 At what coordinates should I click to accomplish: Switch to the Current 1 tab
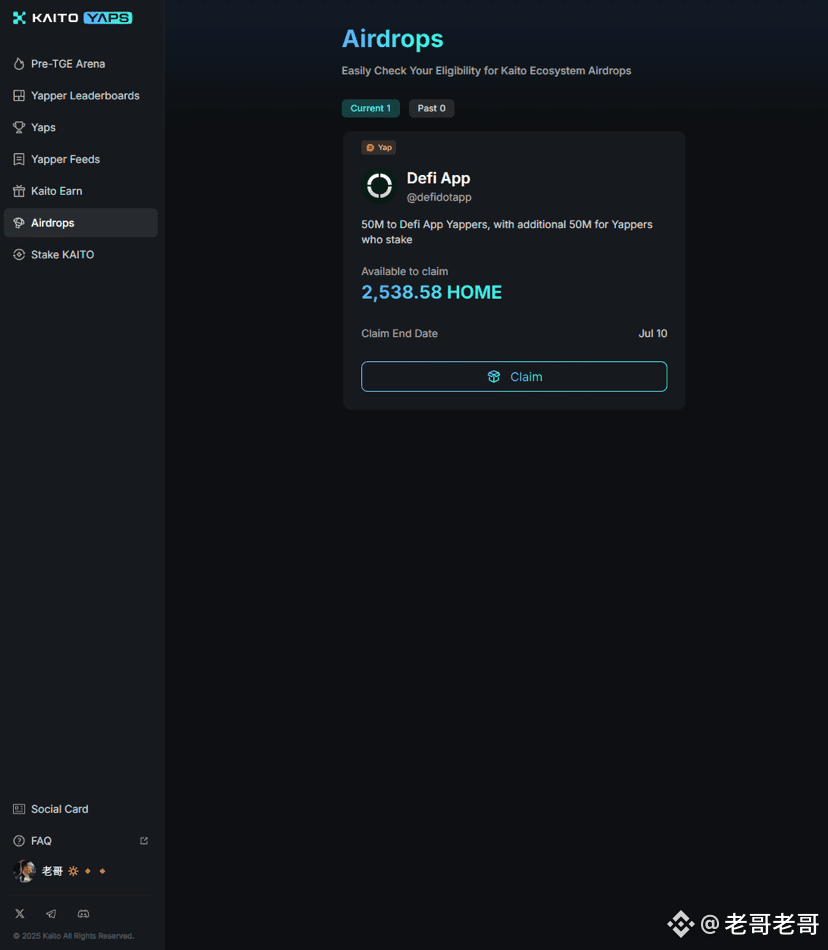click(x=371, y=108)
